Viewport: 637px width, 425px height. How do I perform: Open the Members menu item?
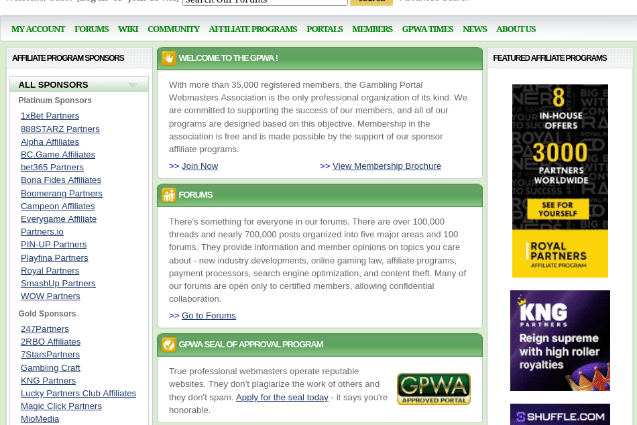point(372,29)
